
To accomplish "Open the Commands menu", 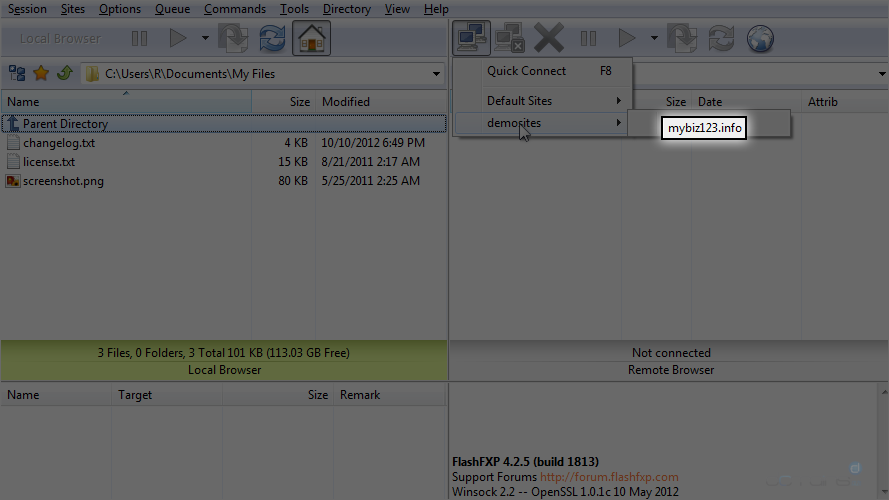I will pos(235,9).
